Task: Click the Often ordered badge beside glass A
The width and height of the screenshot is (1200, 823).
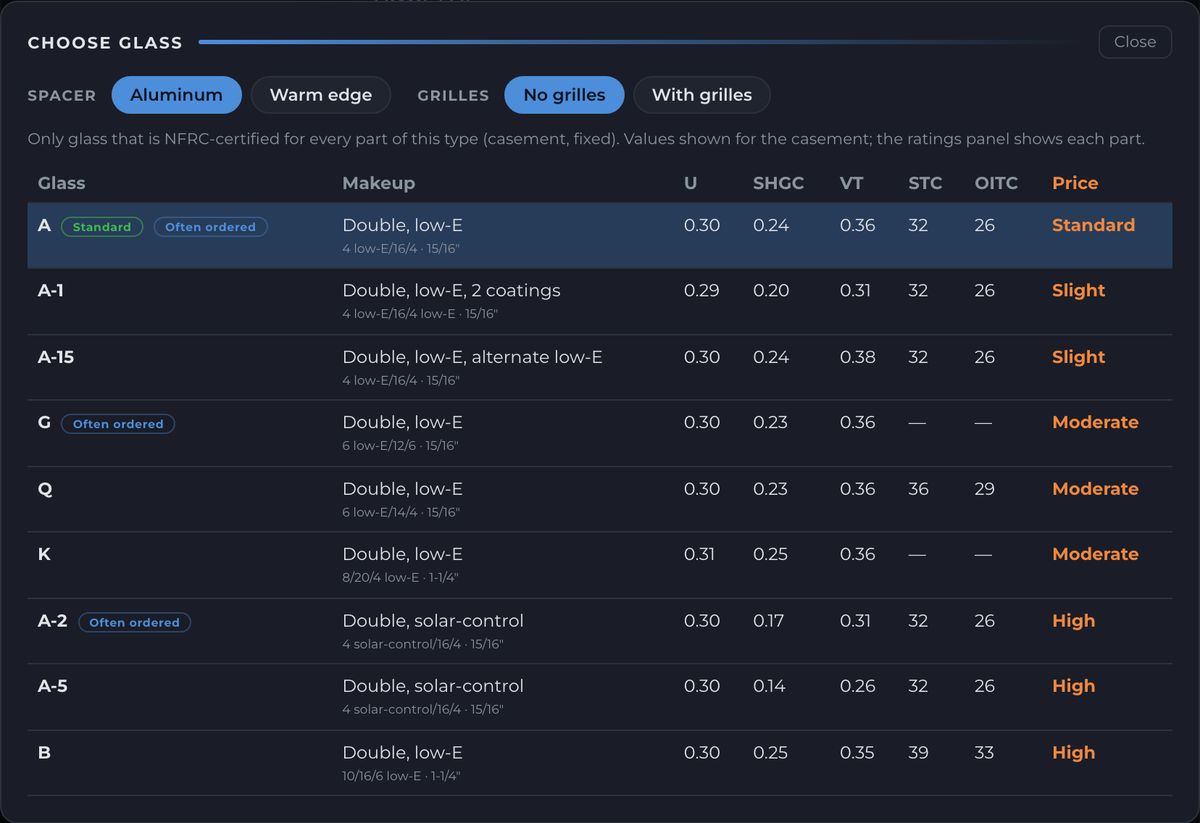Action: point(210,227)
